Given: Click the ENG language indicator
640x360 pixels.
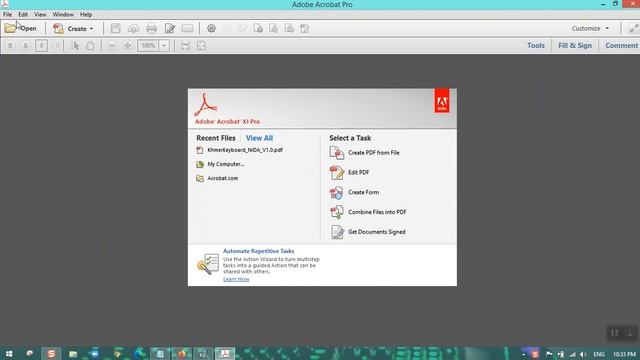Looking at the screenshot, I should coord(599,354).
